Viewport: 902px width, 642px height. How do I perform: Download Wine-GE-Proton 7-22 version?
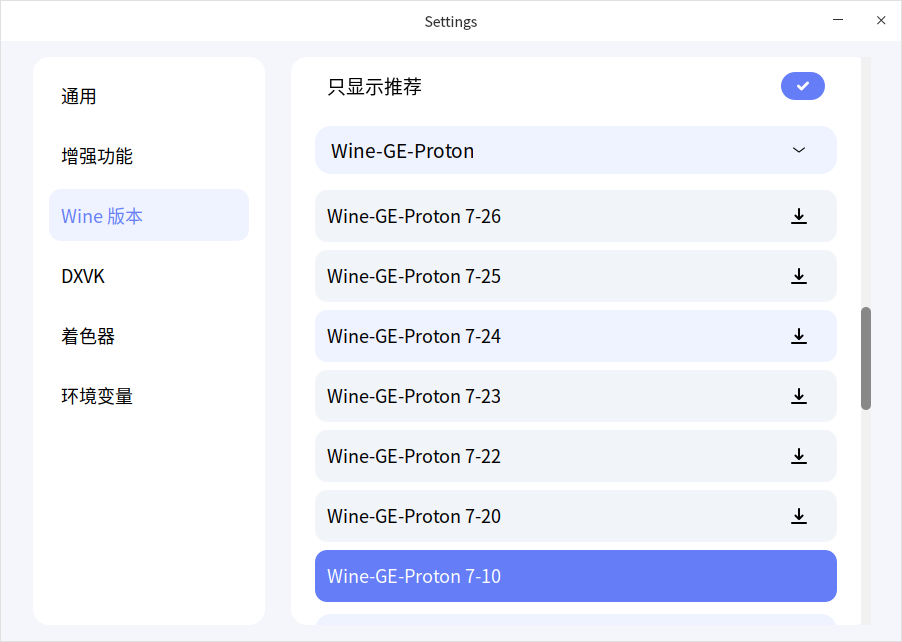[x=799, y=456]
